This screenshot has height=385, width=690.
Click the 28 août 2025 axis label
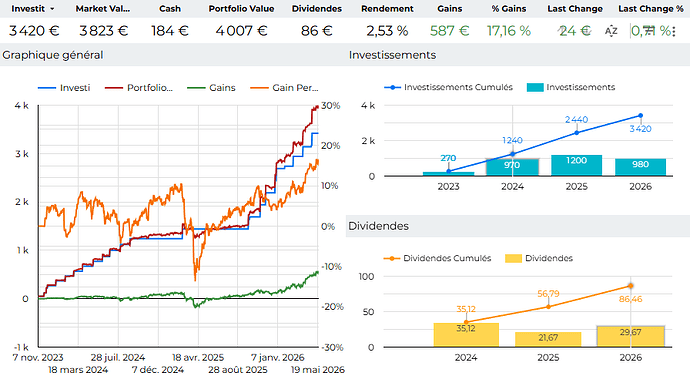click(238, 370)
